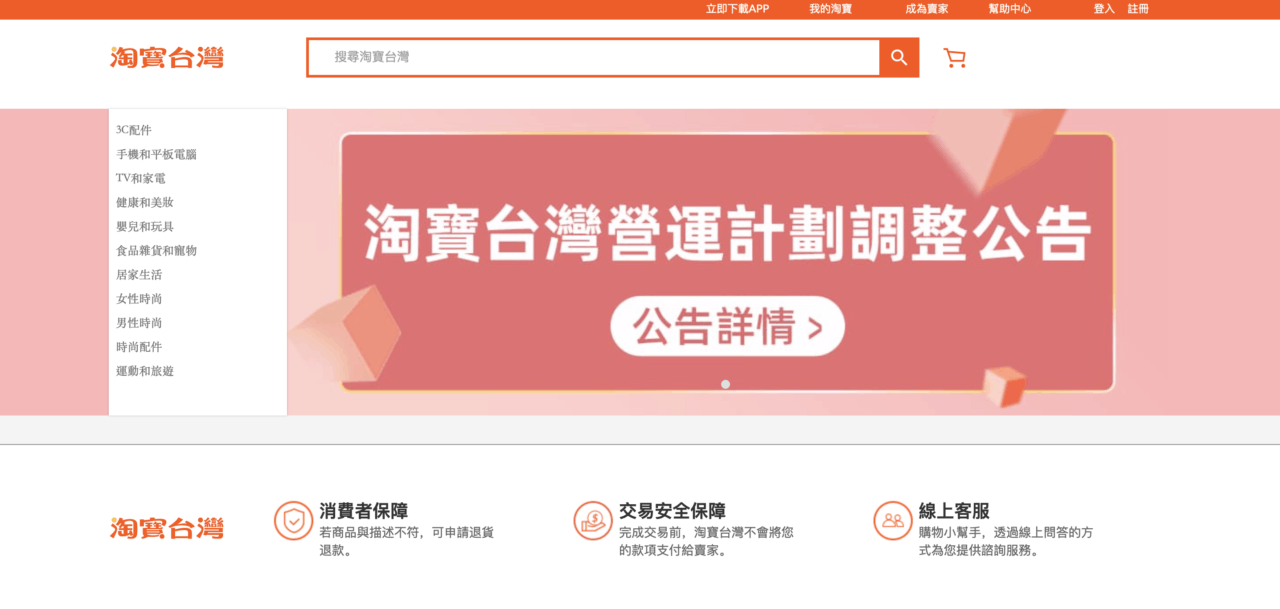Screen dimensions: 1280x609
Task: Open 我的淘寶 menu
Action: point(831,9)
